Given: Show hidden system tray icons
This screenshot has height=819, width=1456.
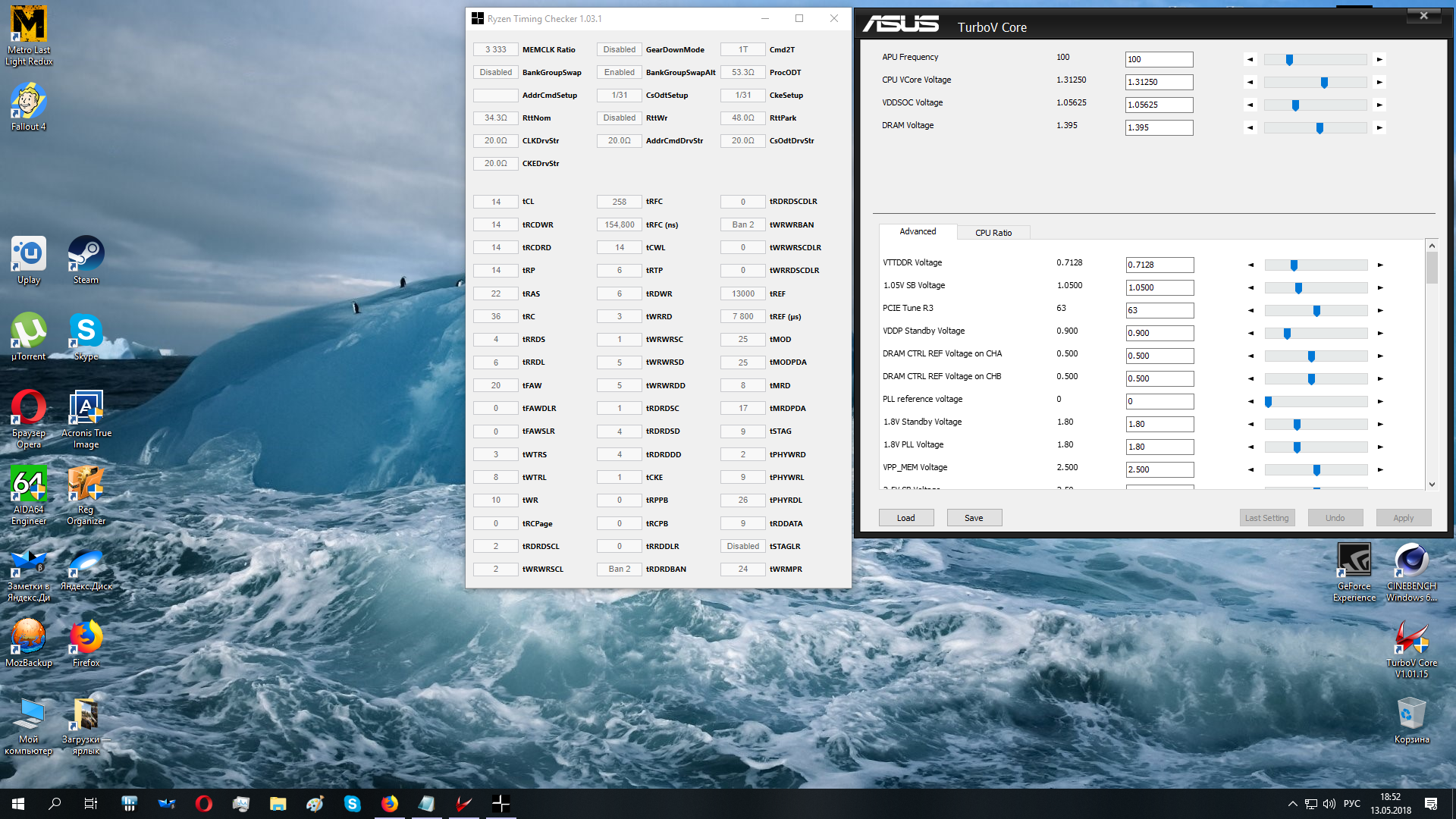Looking at the screenshot, I should [x=1292, y=804].
